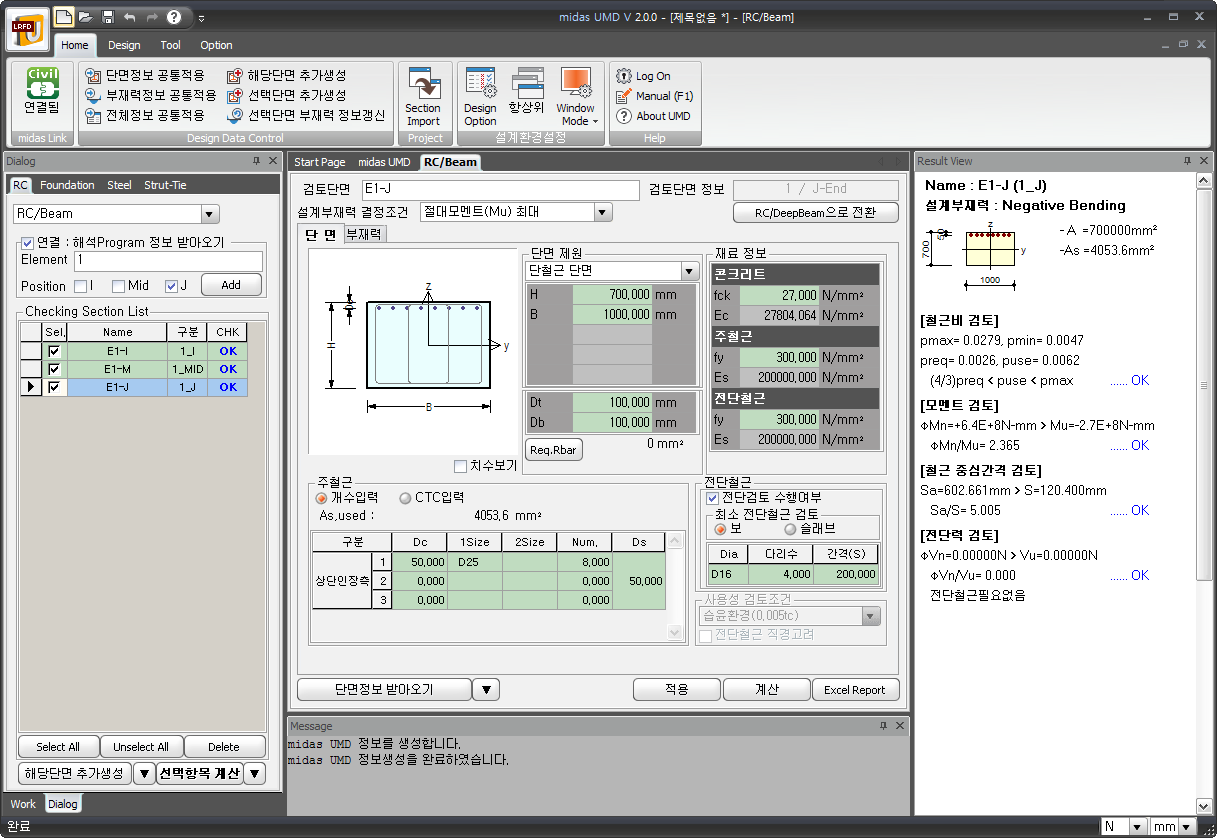This screenshot has width=1217, height=838.
Task: Click in the Element input field
Action: click(168, 260)
